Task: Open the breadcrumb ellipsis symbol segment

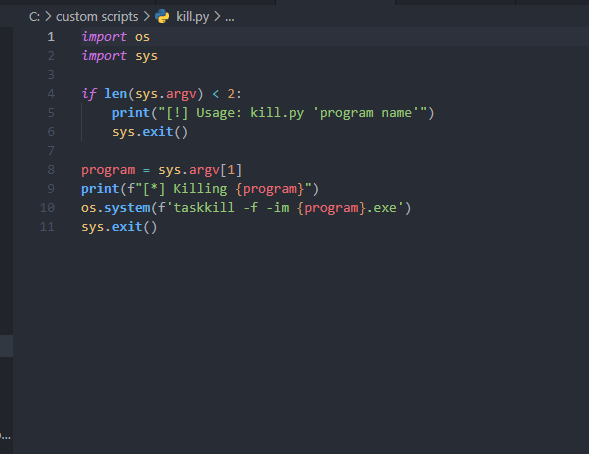Action: click(230, 18)
